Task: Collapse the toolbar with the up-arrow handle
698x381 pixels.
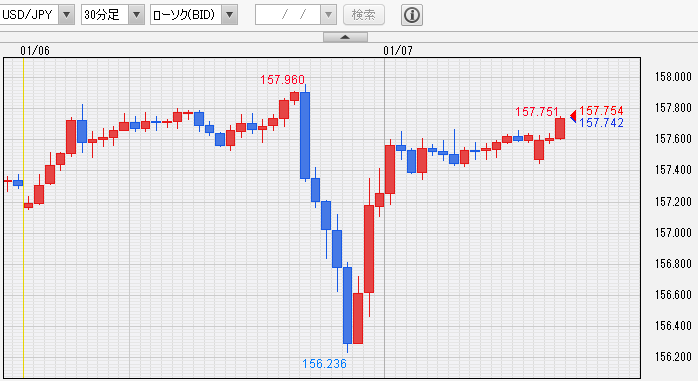Action: [345, 37]
